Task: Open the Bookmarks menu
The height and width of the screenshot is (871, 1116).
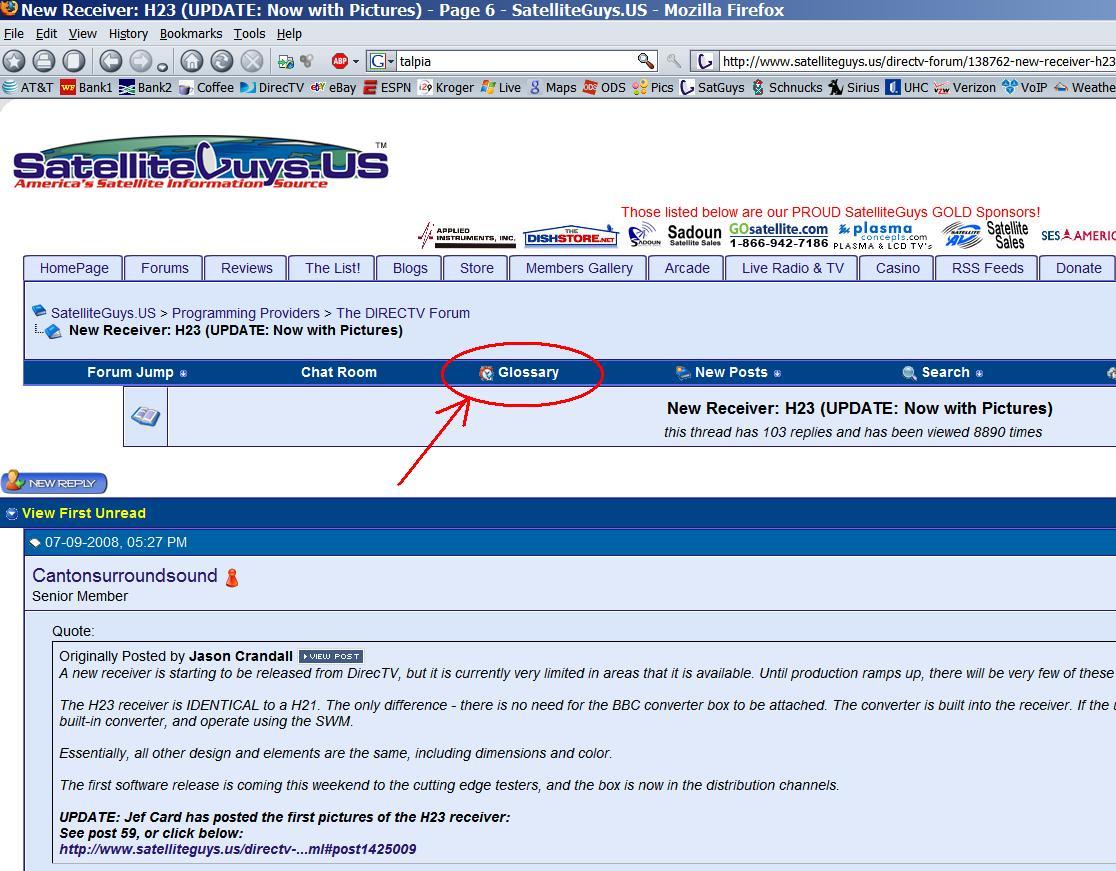Action: coord(191,33)
